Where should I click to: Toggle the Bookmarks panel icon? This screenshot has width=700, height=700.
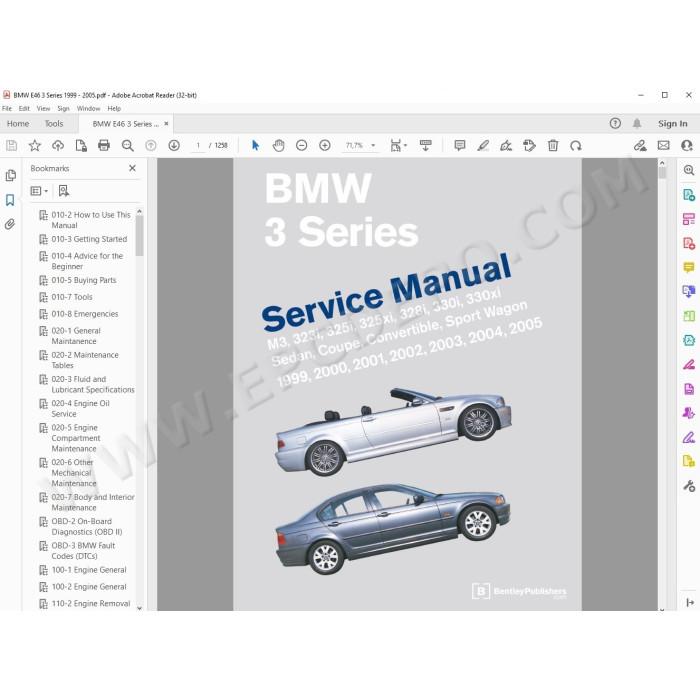click(10, 200)
